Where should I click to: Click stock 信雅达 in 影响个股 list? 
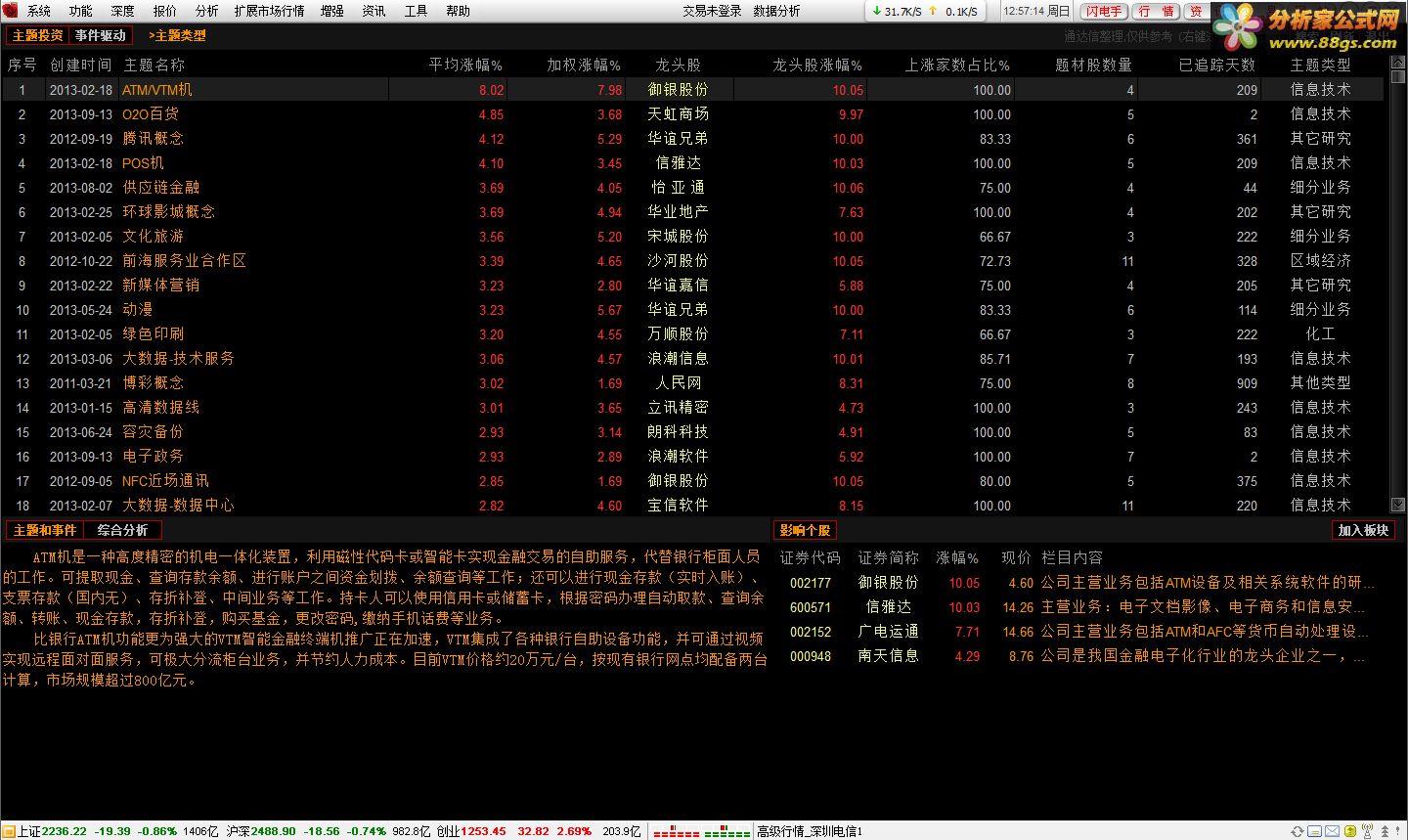889,607
